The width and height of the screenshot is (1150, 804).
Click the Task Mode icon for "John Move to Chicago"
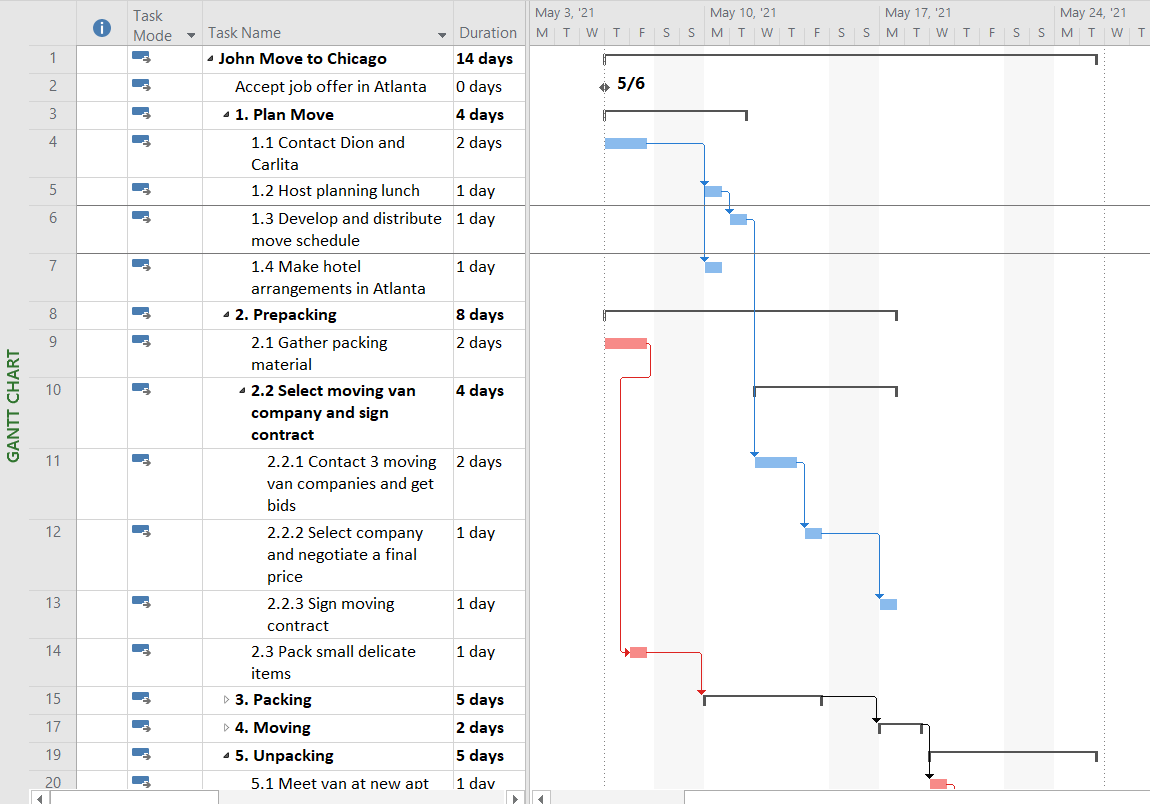pos(140,58)
